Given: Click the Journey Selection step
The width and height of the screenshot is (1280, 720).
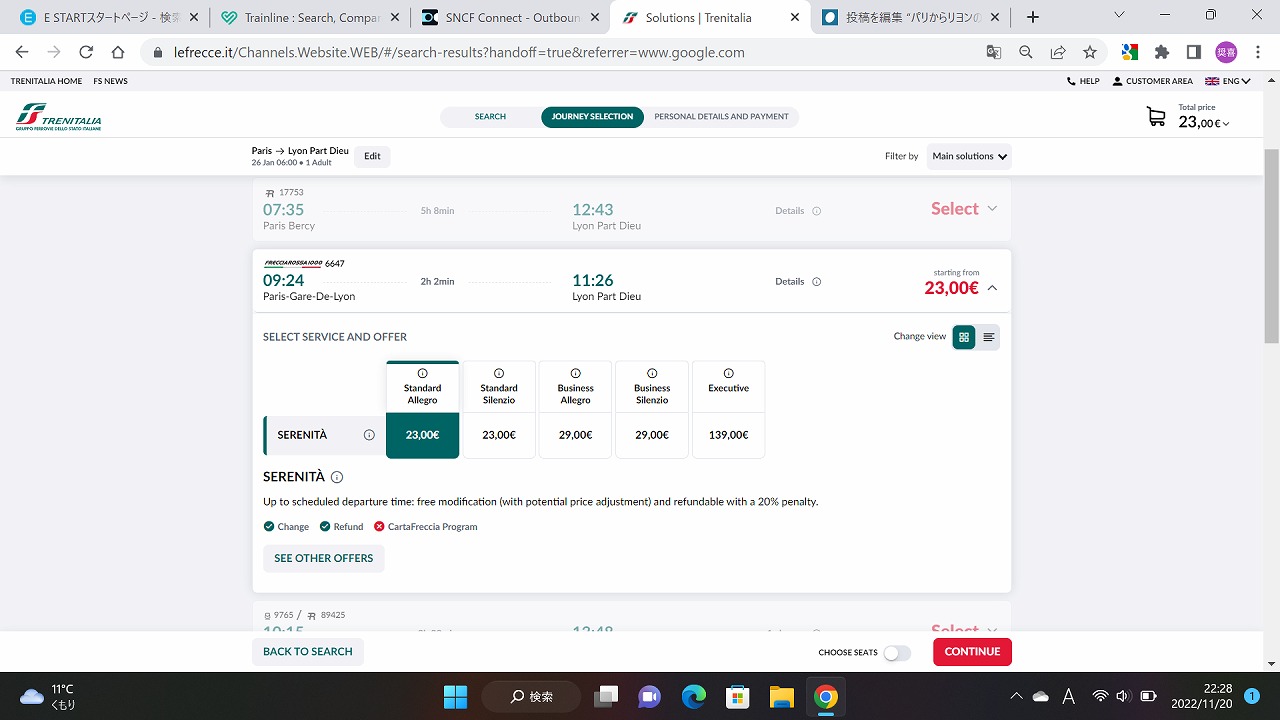Looking at the screenshot, I should point(592,117).
